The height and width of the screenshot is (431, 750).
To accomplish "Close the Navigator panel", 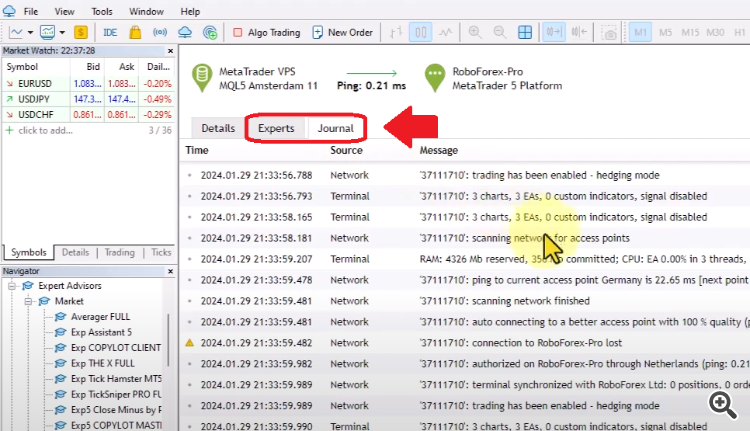I will [x=170, y=271].
